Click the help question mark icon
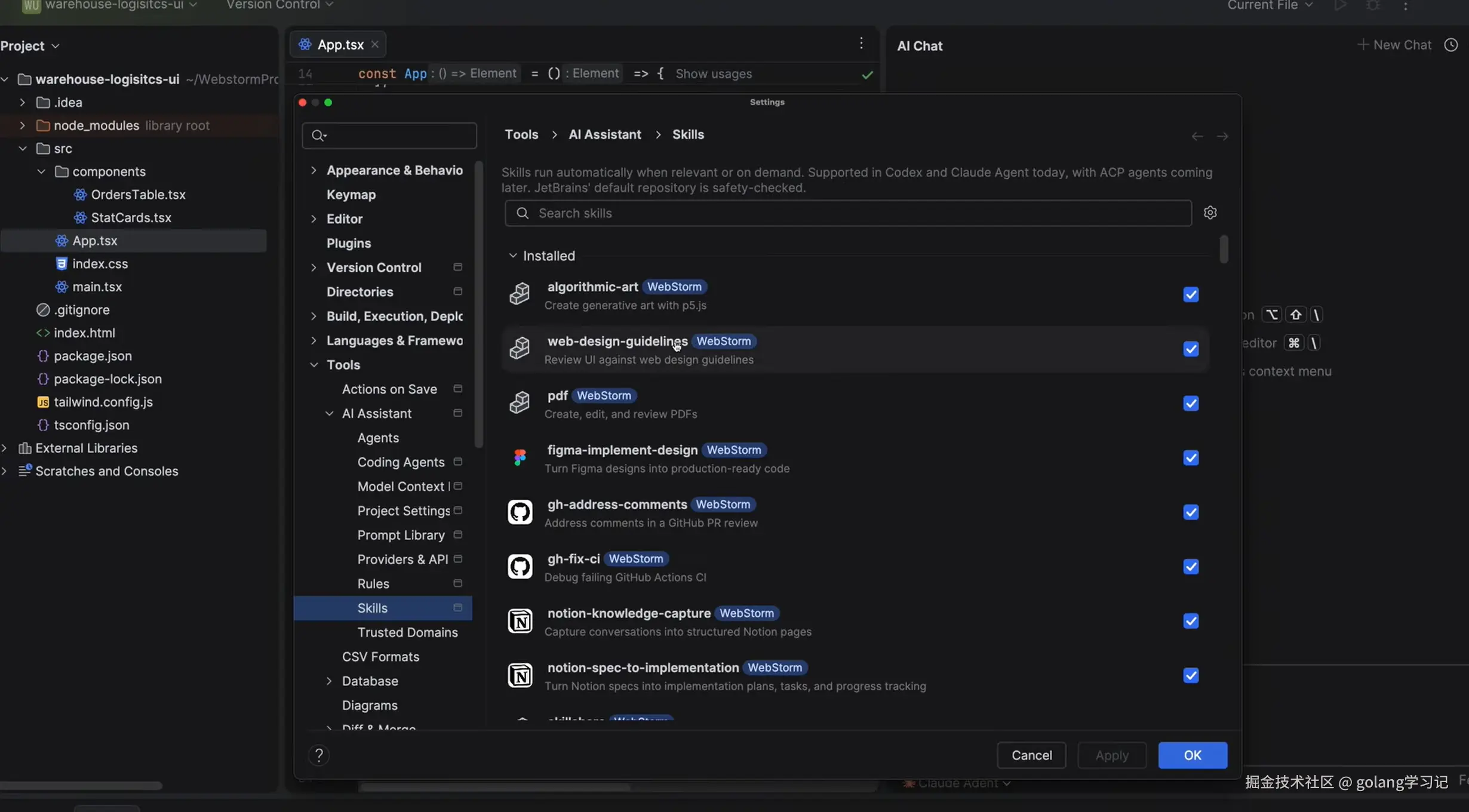 pos(319,755)
